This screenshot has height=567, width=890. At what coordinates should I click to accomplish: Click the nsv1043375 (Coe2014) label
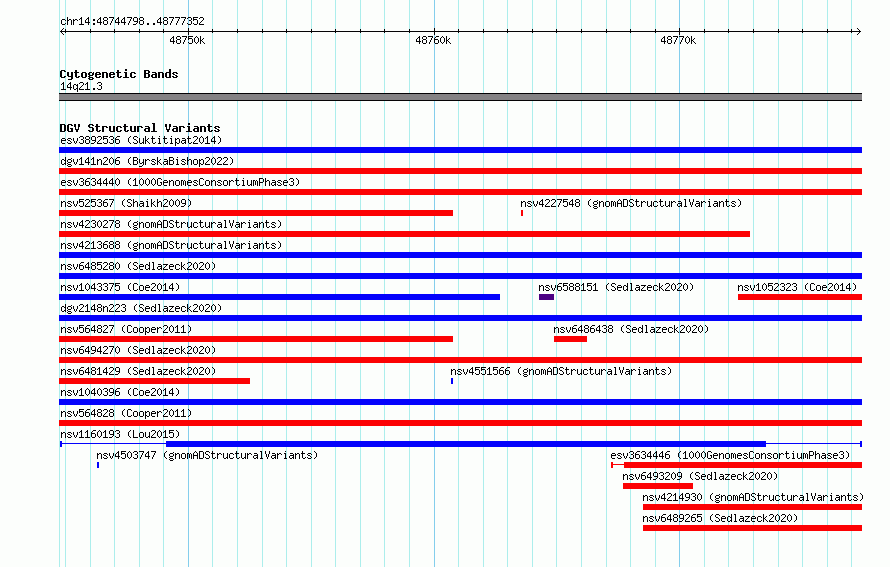point(120,287)
